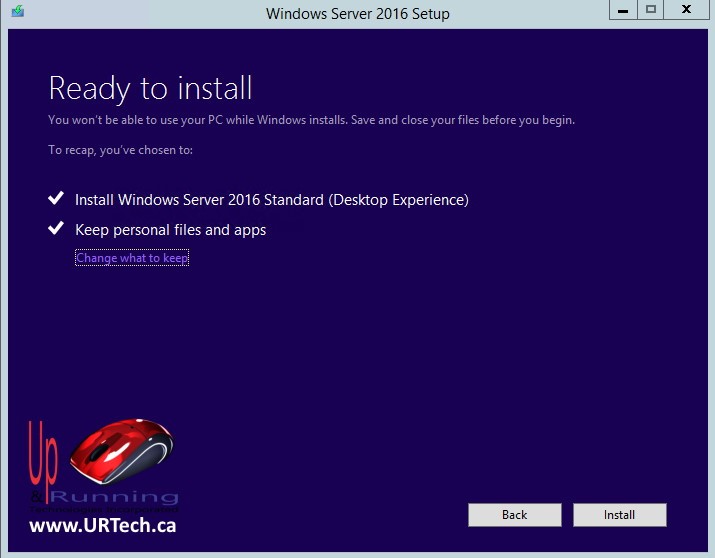
Task: Maximize the Setup window
Action: (x=651, y=10)
